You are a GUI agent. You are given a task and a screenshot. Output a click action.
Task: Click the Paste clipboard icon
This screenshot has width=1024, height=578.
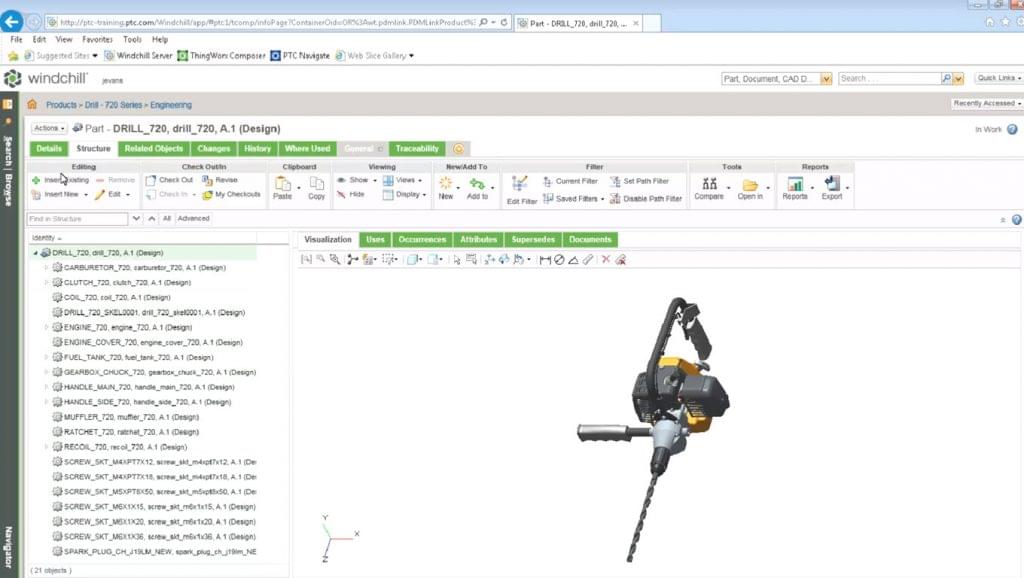pos(283,184)
